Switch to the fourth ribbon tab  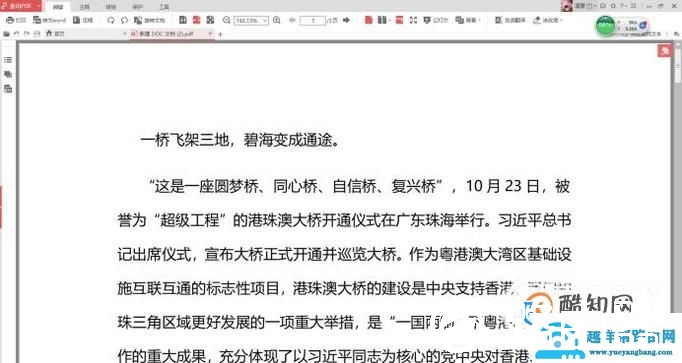pos(137,7)
